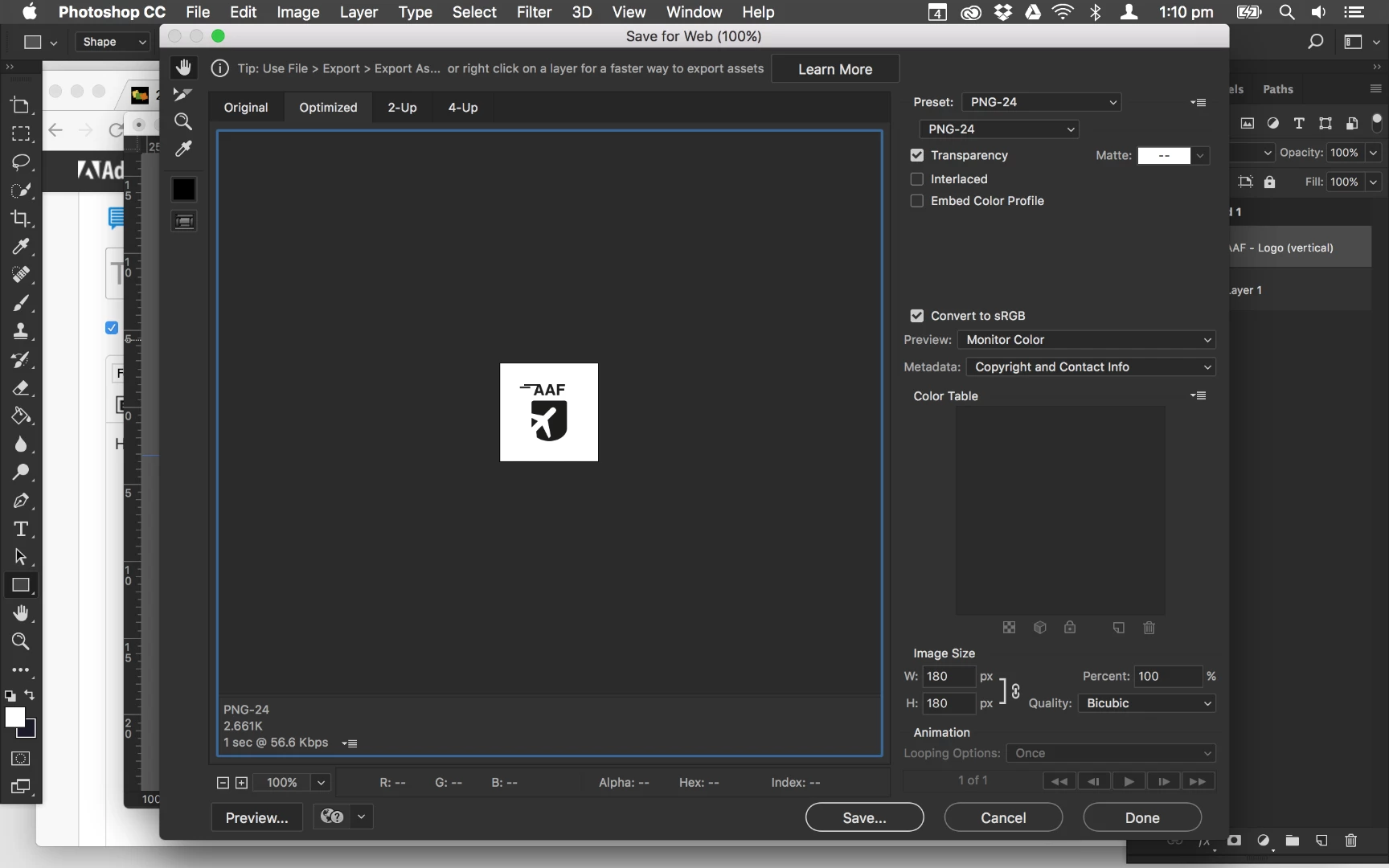Select the Clone Stamp tool

click(x=21, y=331)
